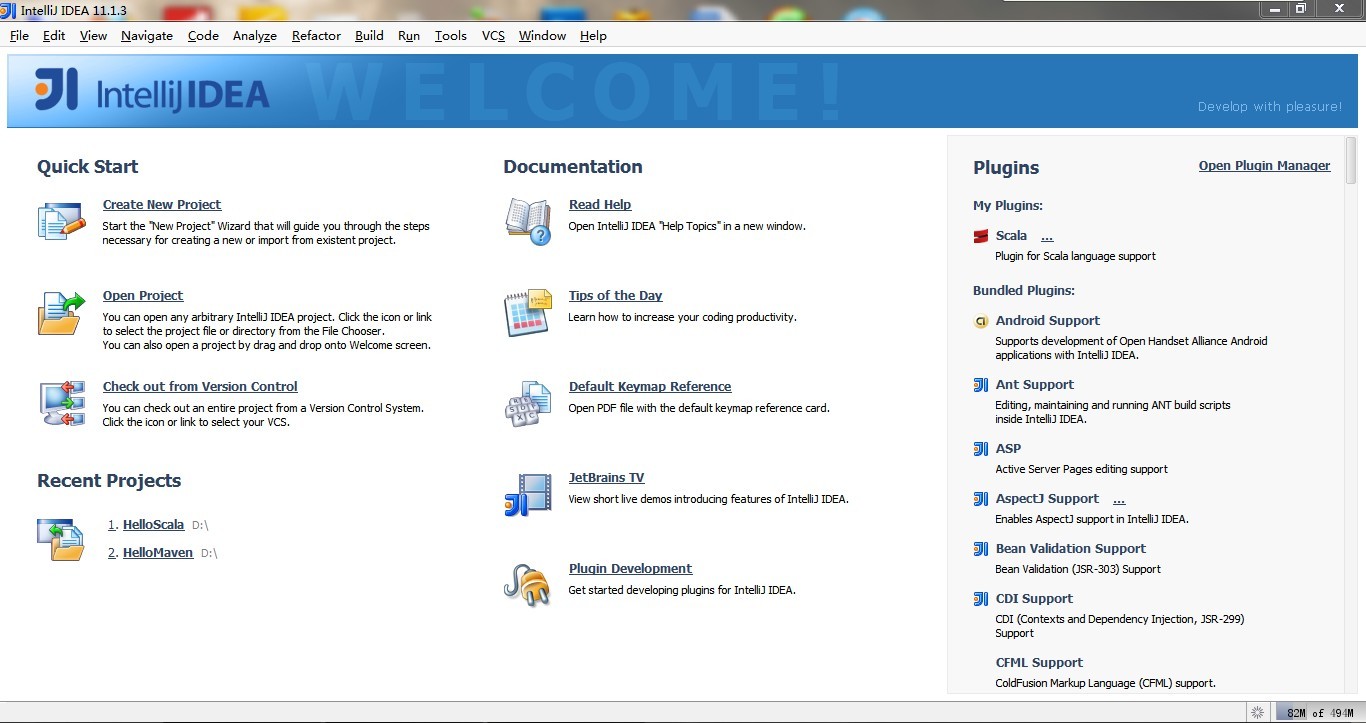
Task: Open the Window menu
Action: coord(542,36)
